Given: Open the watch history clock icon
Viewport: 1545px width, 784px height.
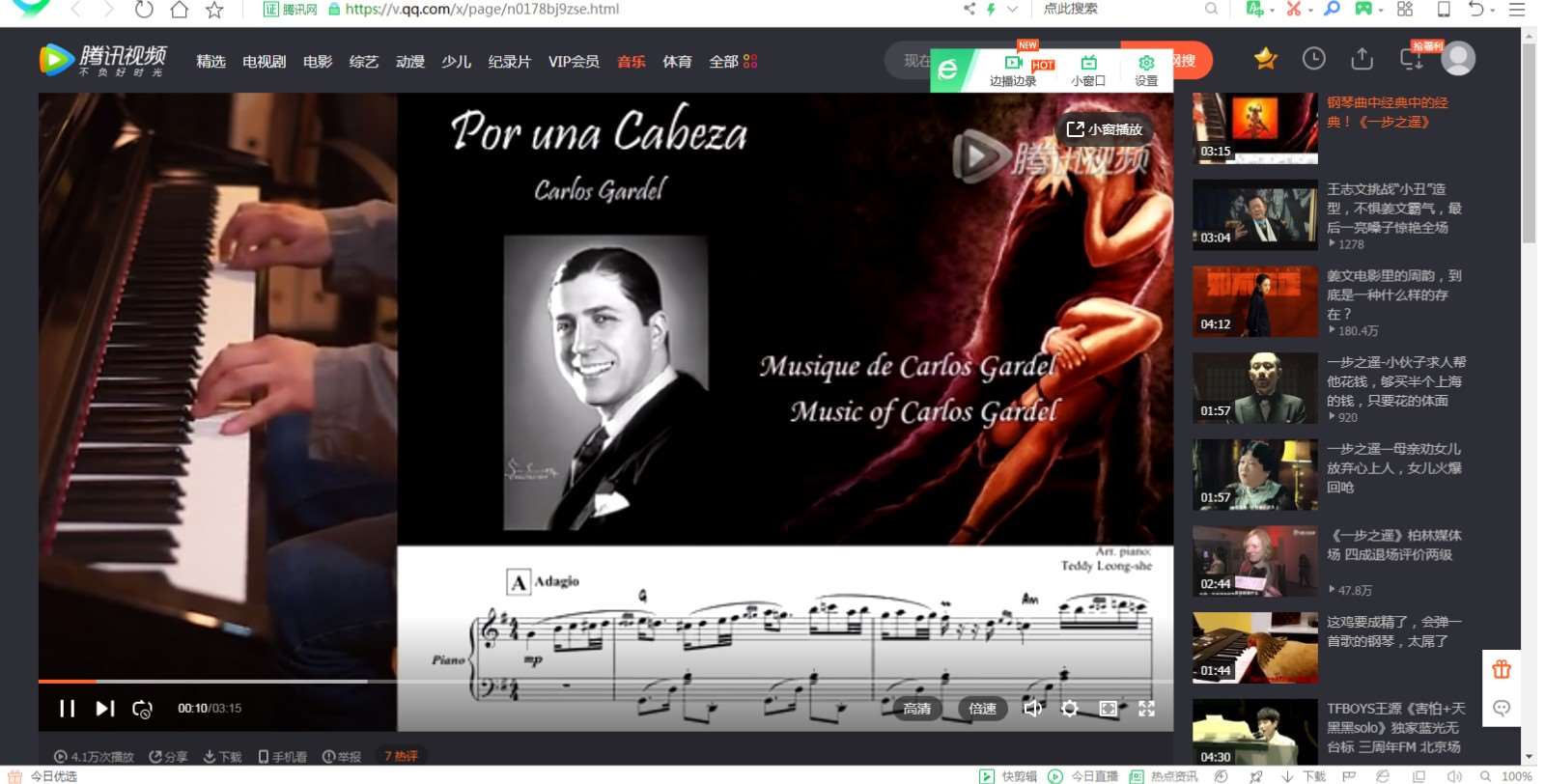Looking at the screenshot, I should (1313, 59).
